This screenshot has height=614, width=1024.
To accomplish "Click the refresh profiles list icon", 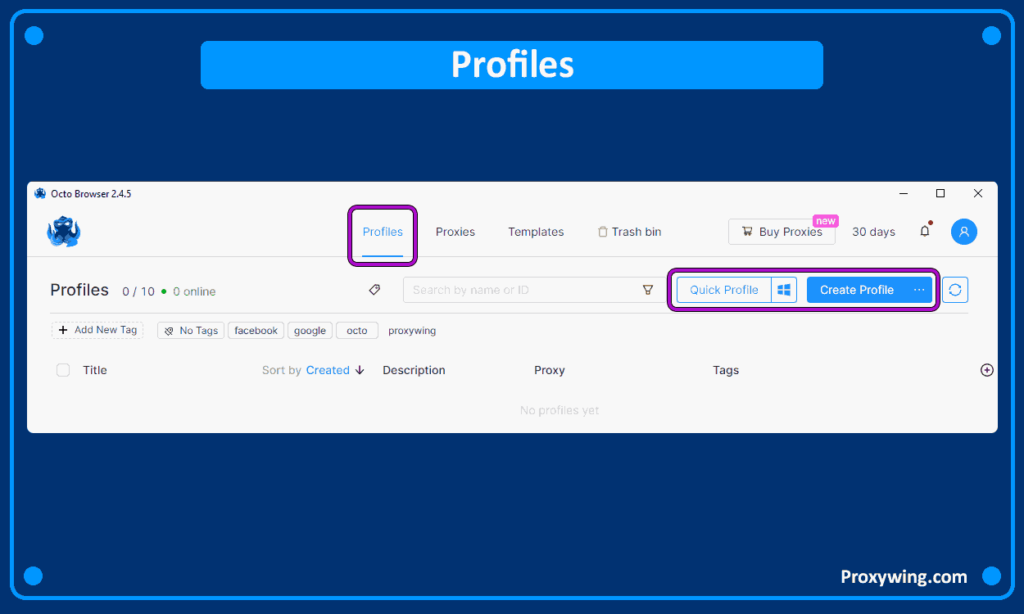I will pos(955,290).
